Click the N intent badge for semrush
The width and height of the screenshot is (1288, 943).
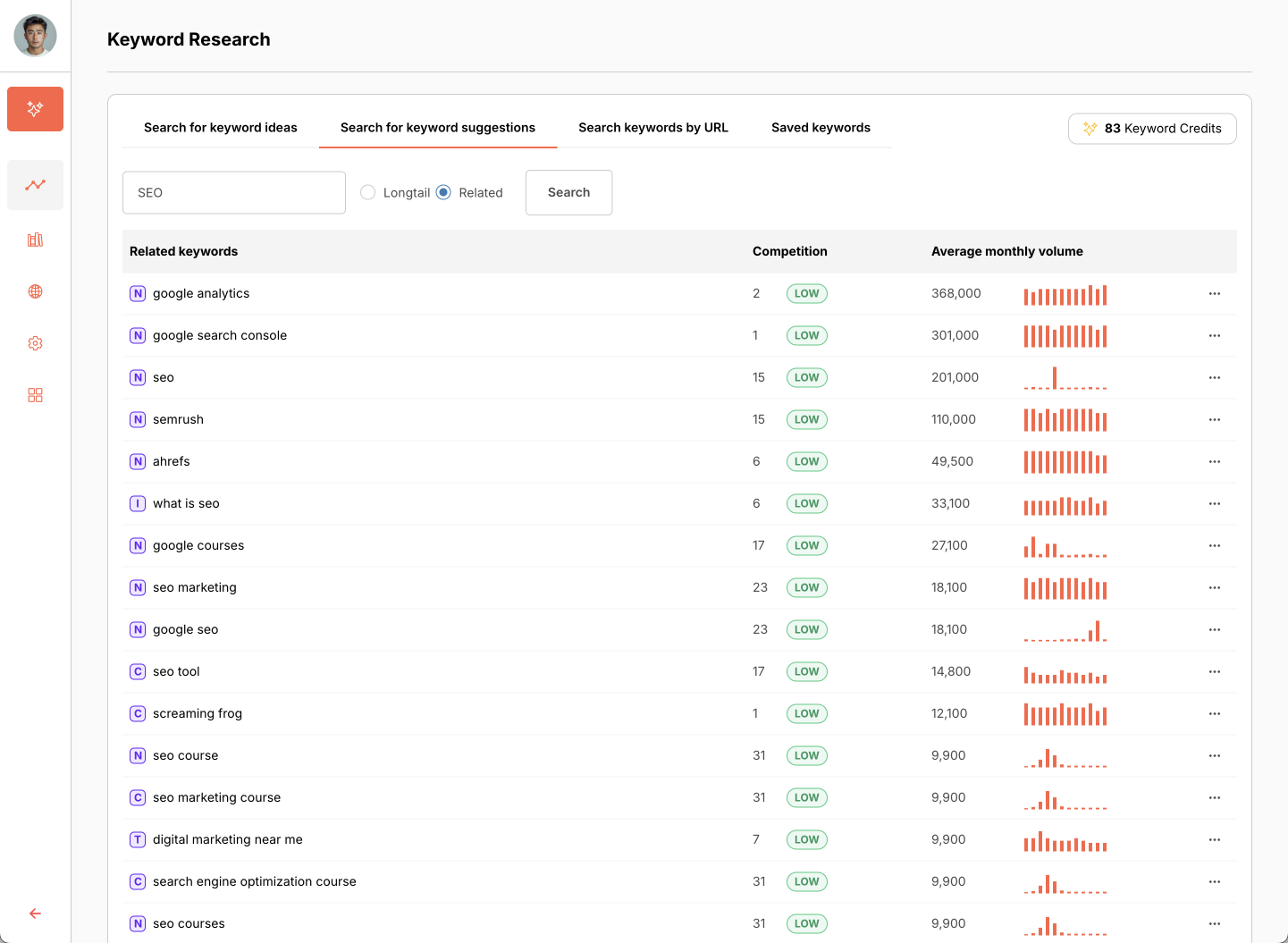point(138,419)
